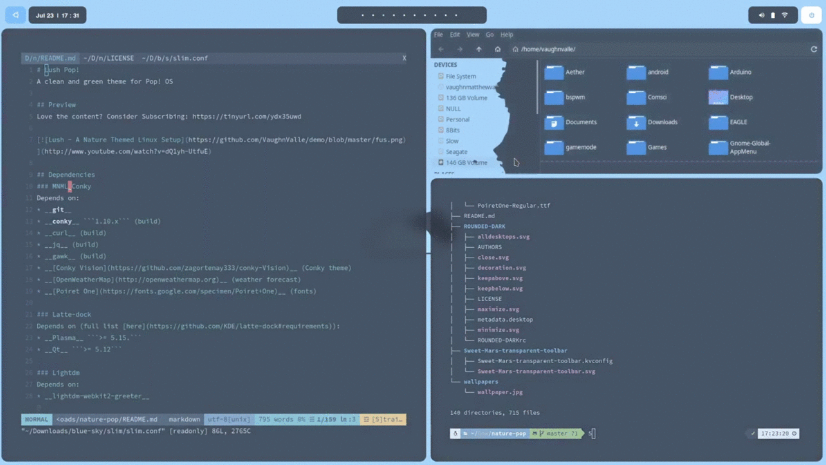
Task: Switch workspace using the dots indicator bar
Action: 411,15
